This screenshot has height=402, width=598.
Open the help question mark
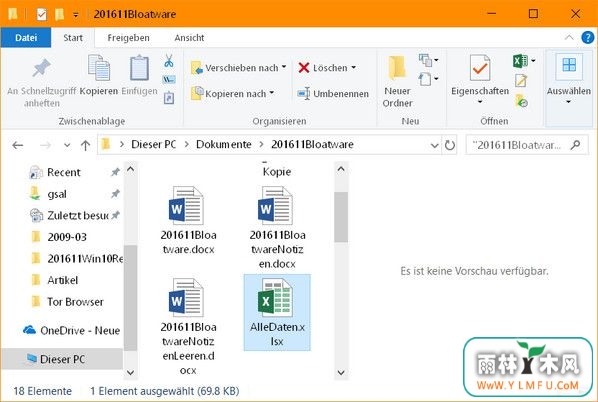click(587, 37)
